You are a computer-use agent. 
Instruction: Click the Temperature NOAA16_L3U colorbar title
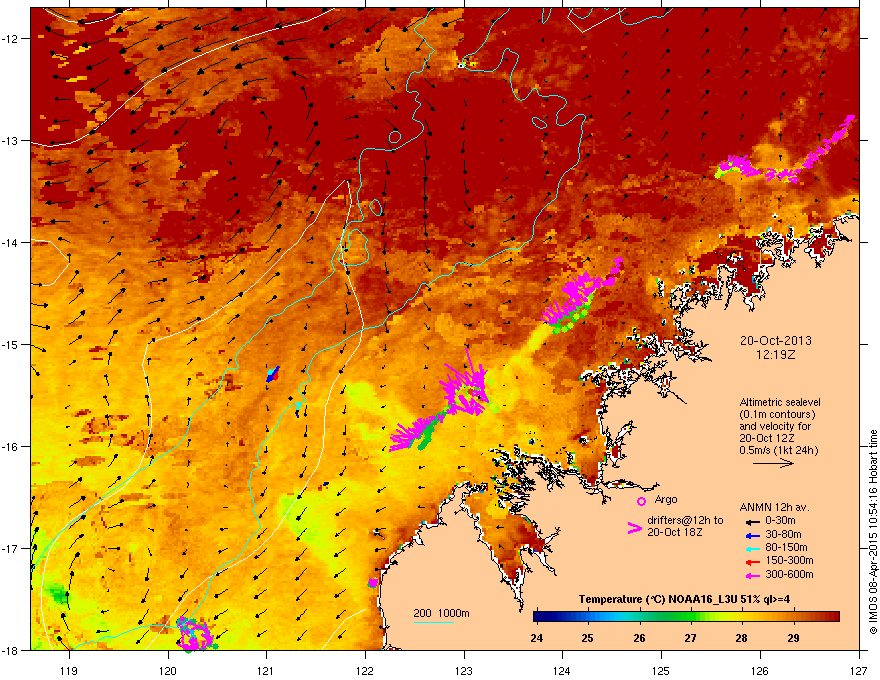(x=684, y=599)
